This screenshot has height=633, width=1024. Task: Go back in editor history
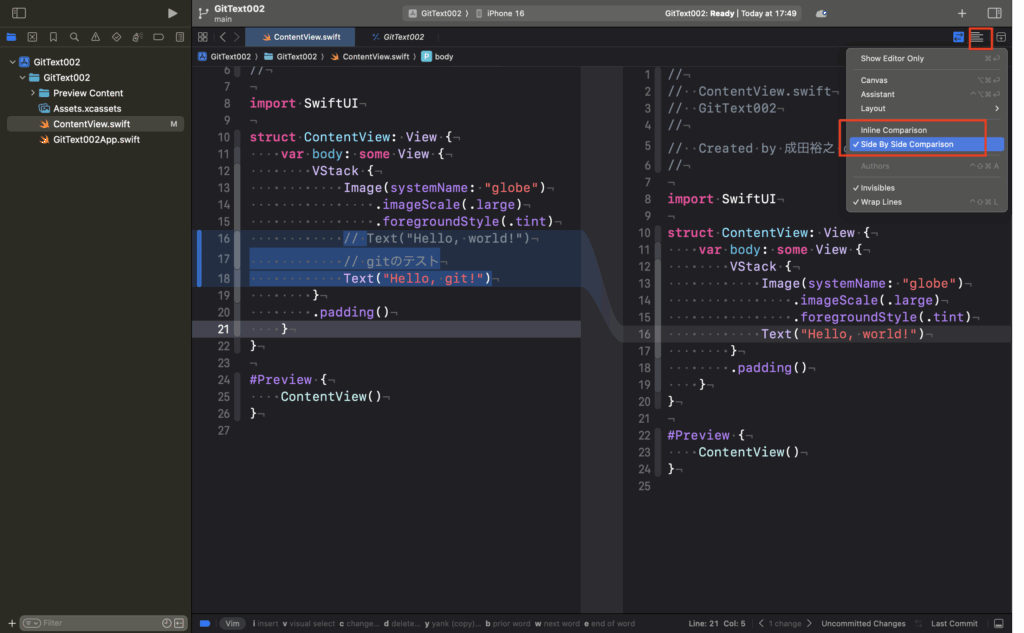223,37
